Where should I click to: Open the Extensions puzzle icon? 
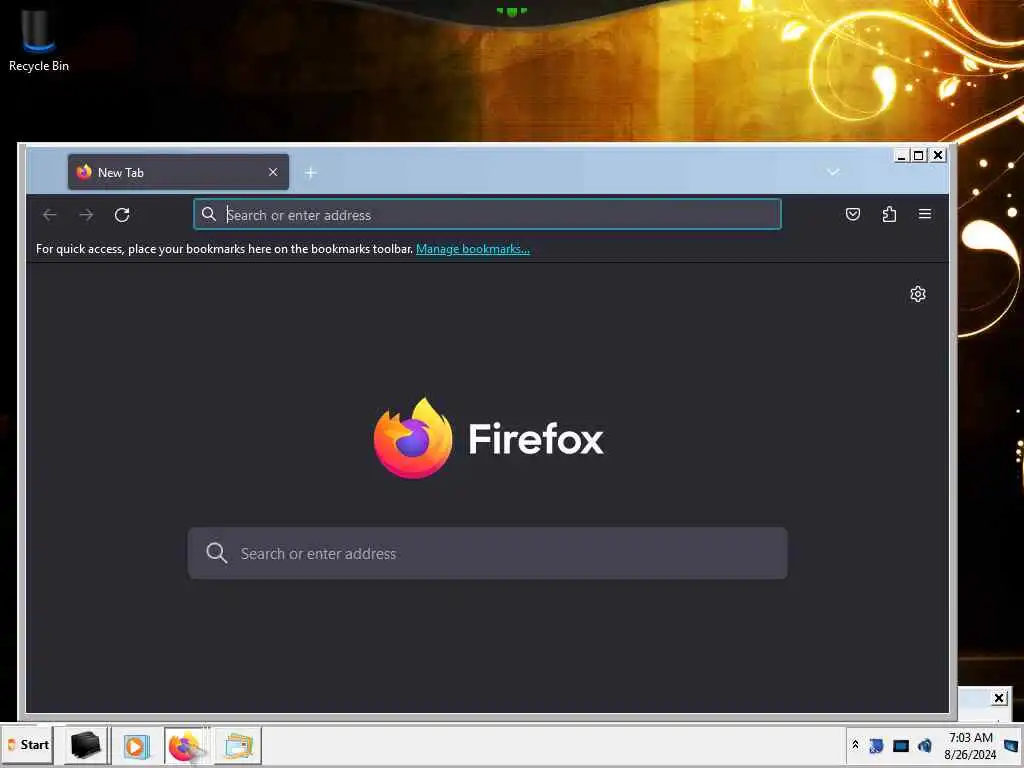click(889, 214)
